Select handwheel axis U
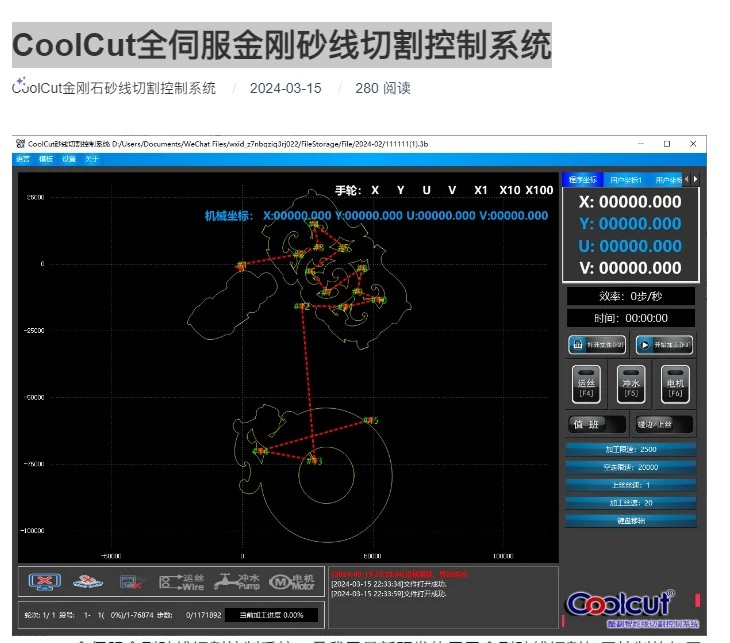Screen dimensions: 730x643 (x=426, y=190)
